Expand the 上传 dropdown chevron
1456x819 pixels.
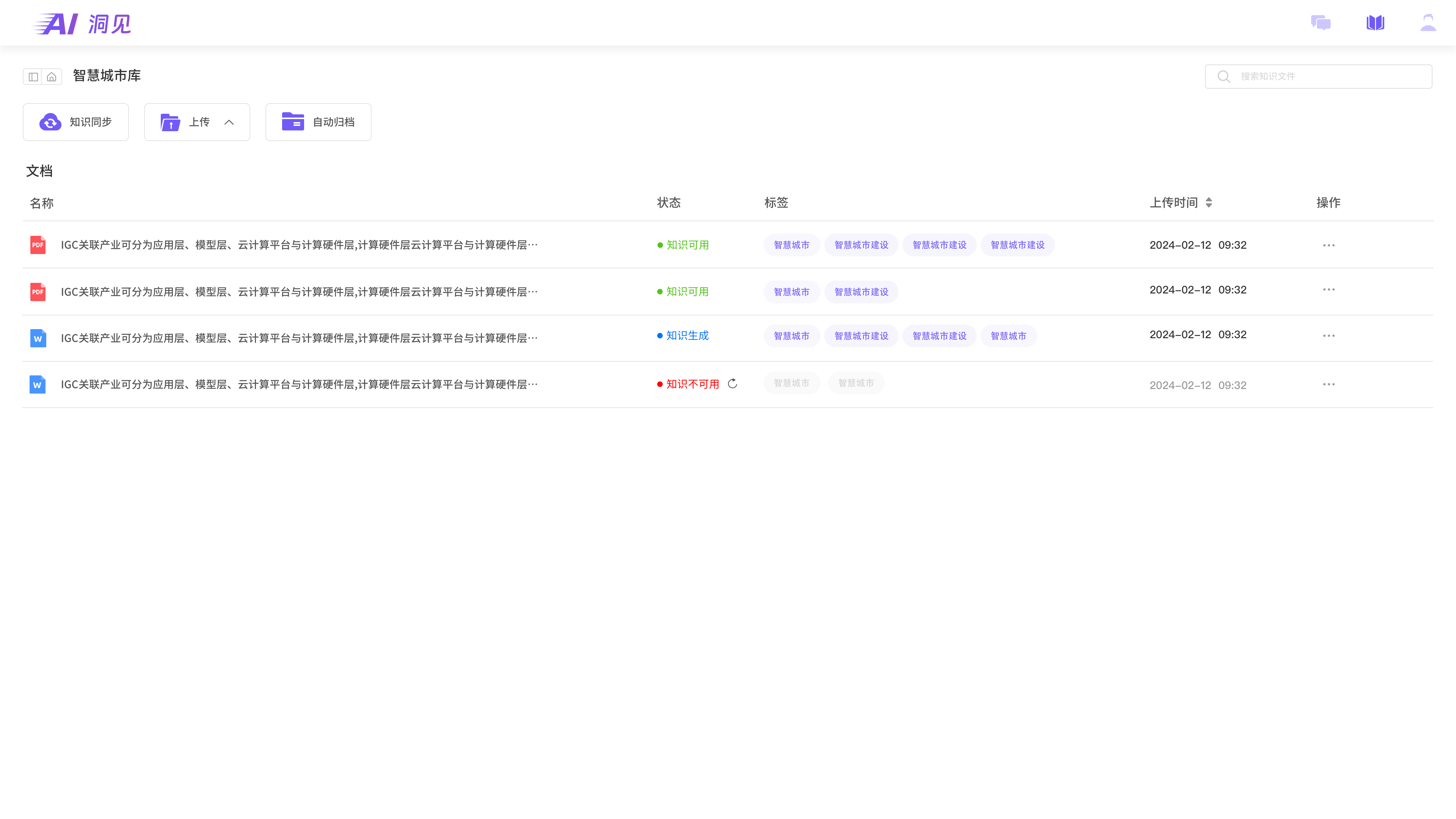(229, 122)
